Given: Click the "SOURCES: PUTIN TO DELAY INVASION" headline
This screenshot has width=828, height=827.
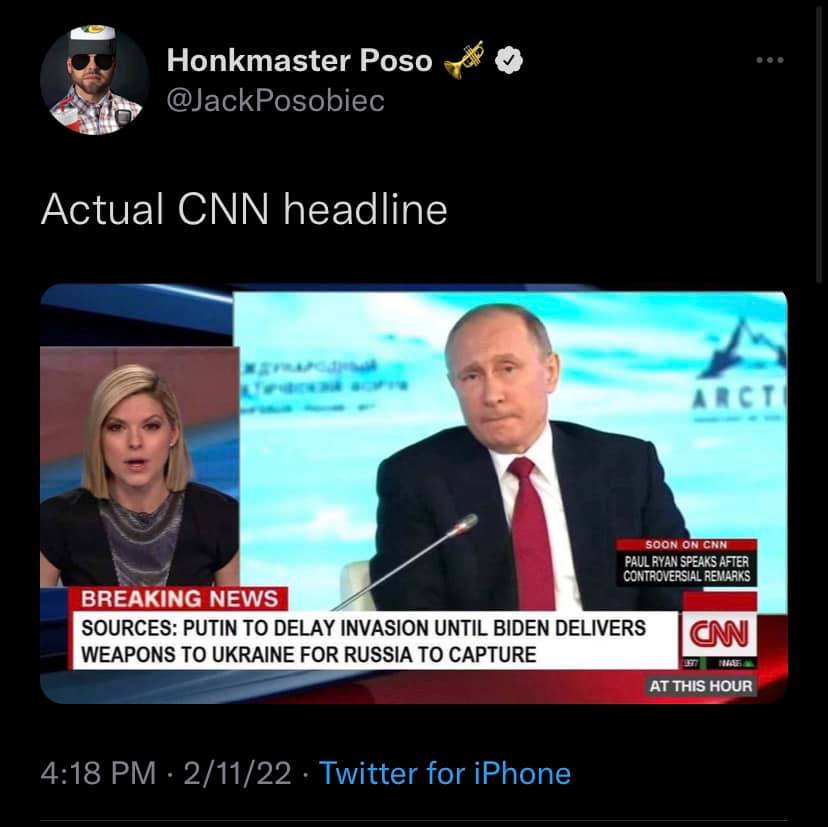Looking at the screenshot, I should (365, 641).
